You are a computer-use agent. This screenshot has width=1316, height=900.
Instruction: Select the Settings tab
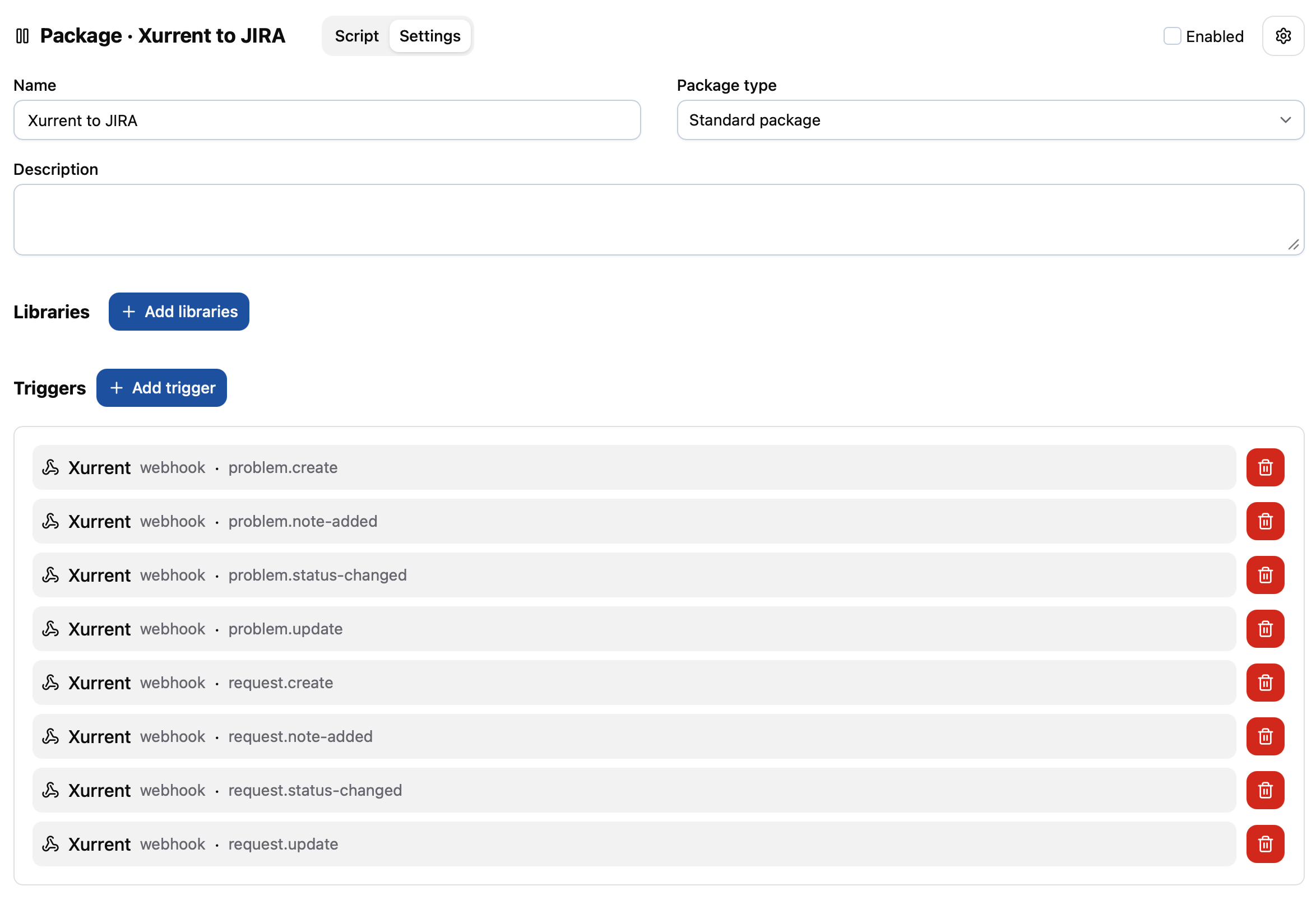pyautogui.click(x=430, y=36)
